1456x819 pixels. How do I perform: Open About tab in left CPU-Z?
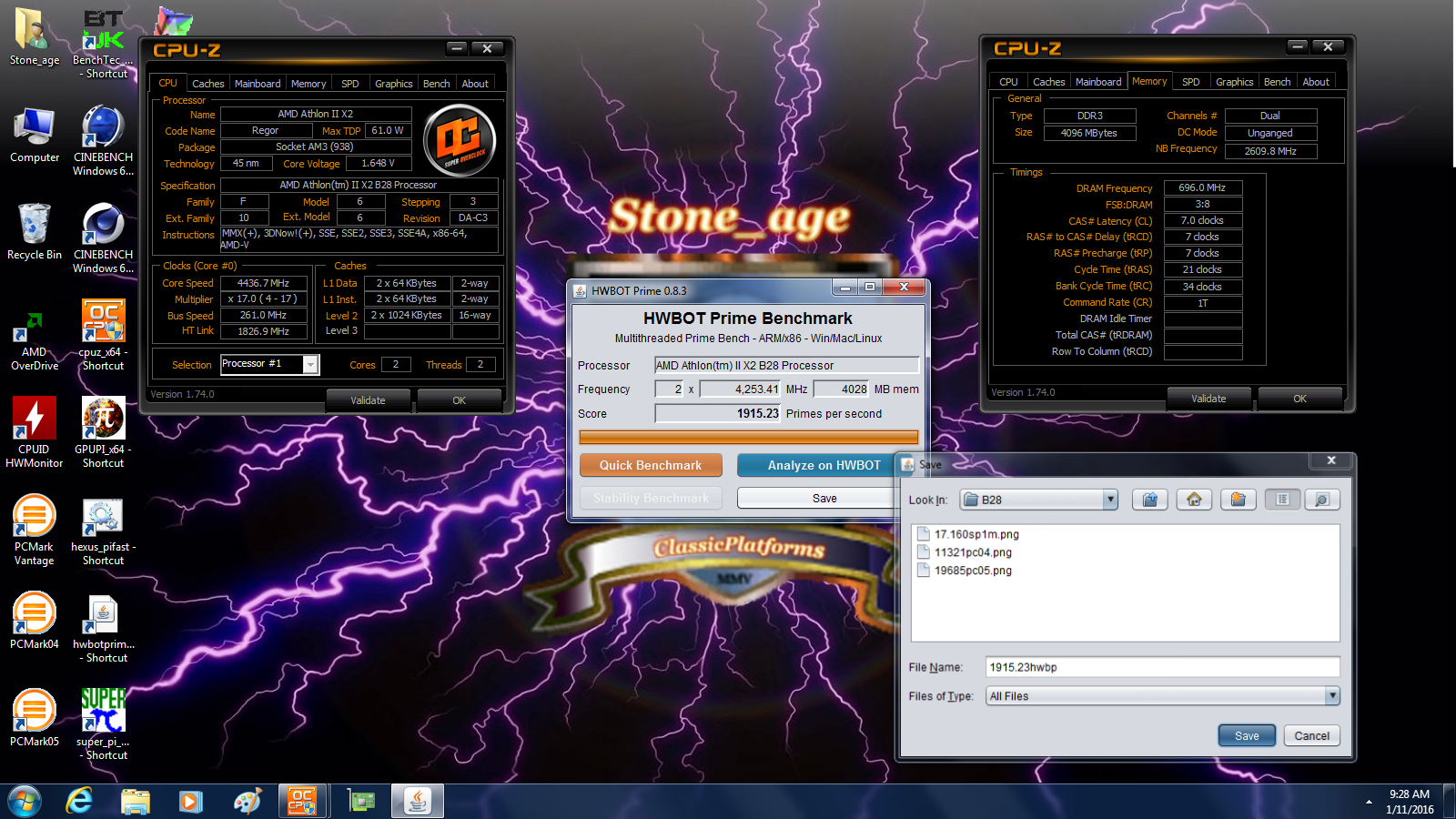coord(475,84)
